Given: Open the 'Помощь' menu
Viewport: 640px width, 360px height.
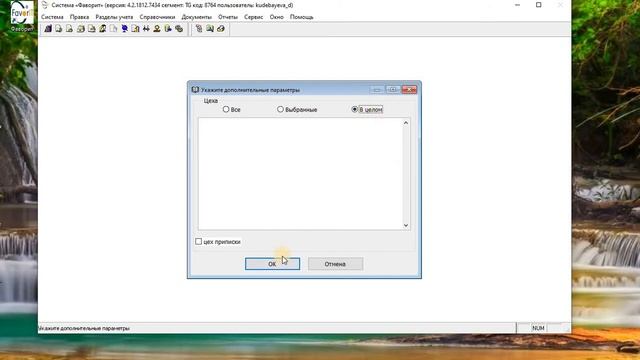Looking at the screenshot, I should pyautogui.click(x=302, y=17).
